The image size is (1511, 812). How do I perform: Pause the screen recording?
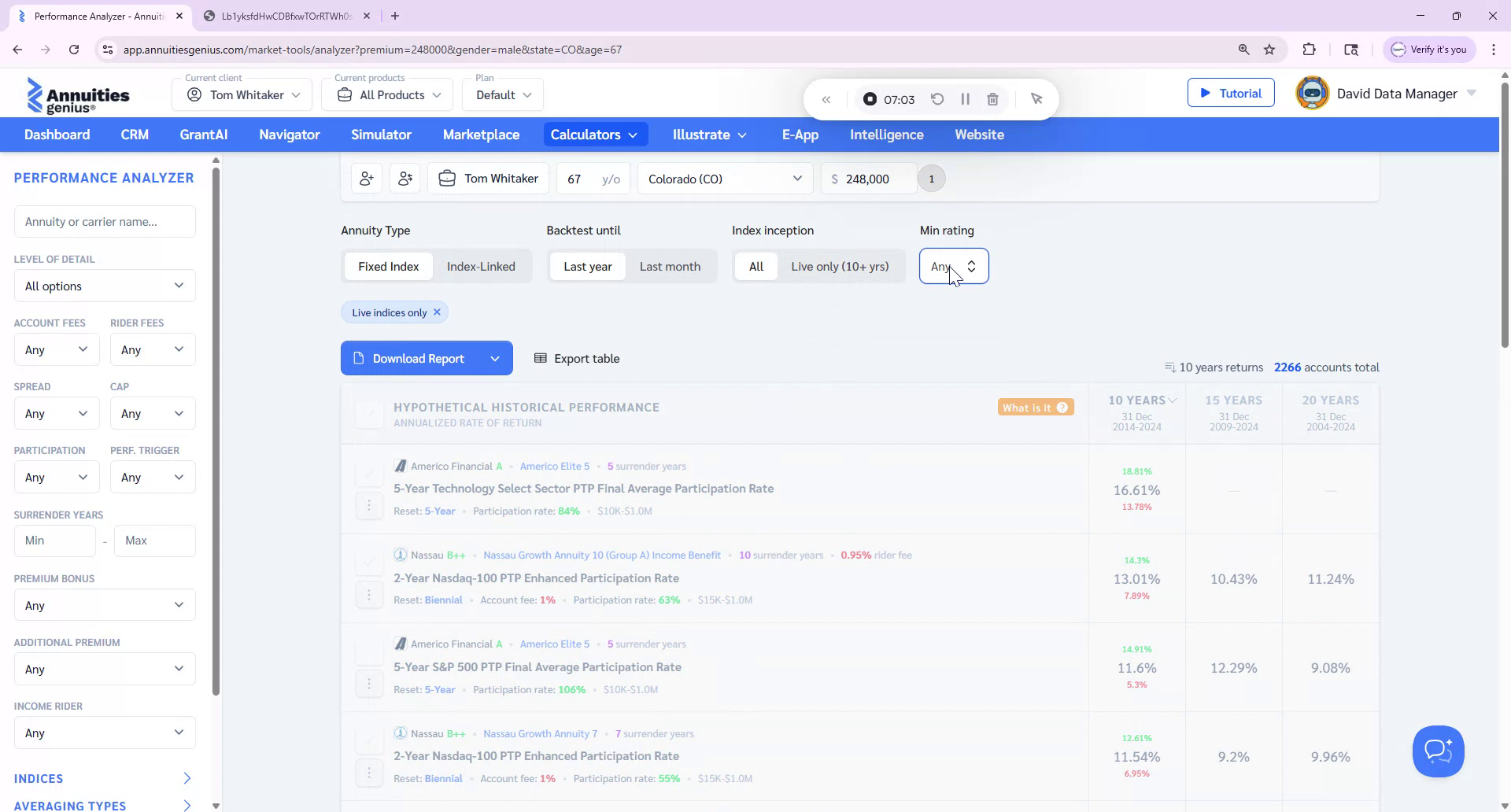pos(965,99)
